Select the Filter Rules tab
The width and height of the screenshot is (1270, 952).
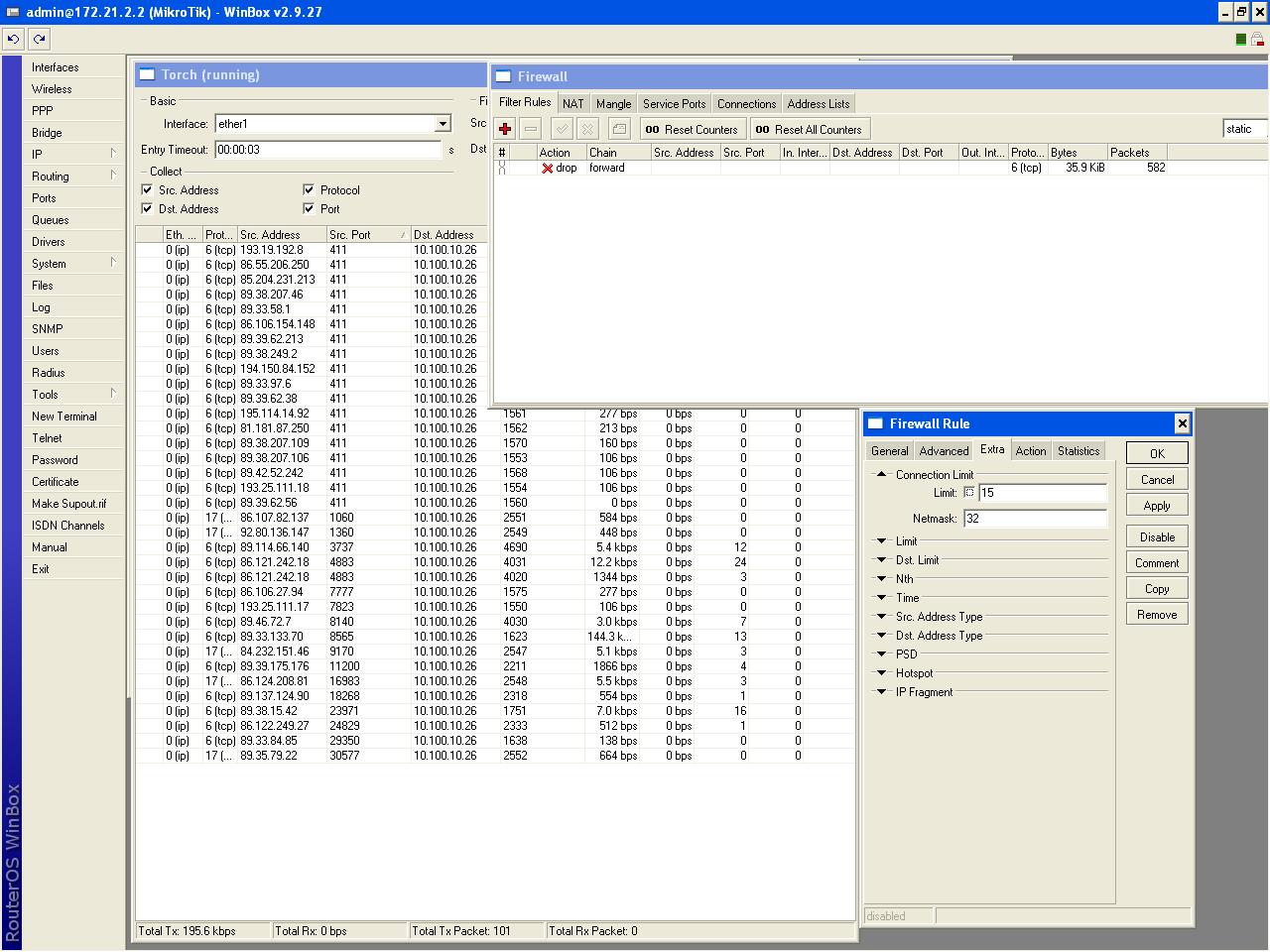[525, 102]
